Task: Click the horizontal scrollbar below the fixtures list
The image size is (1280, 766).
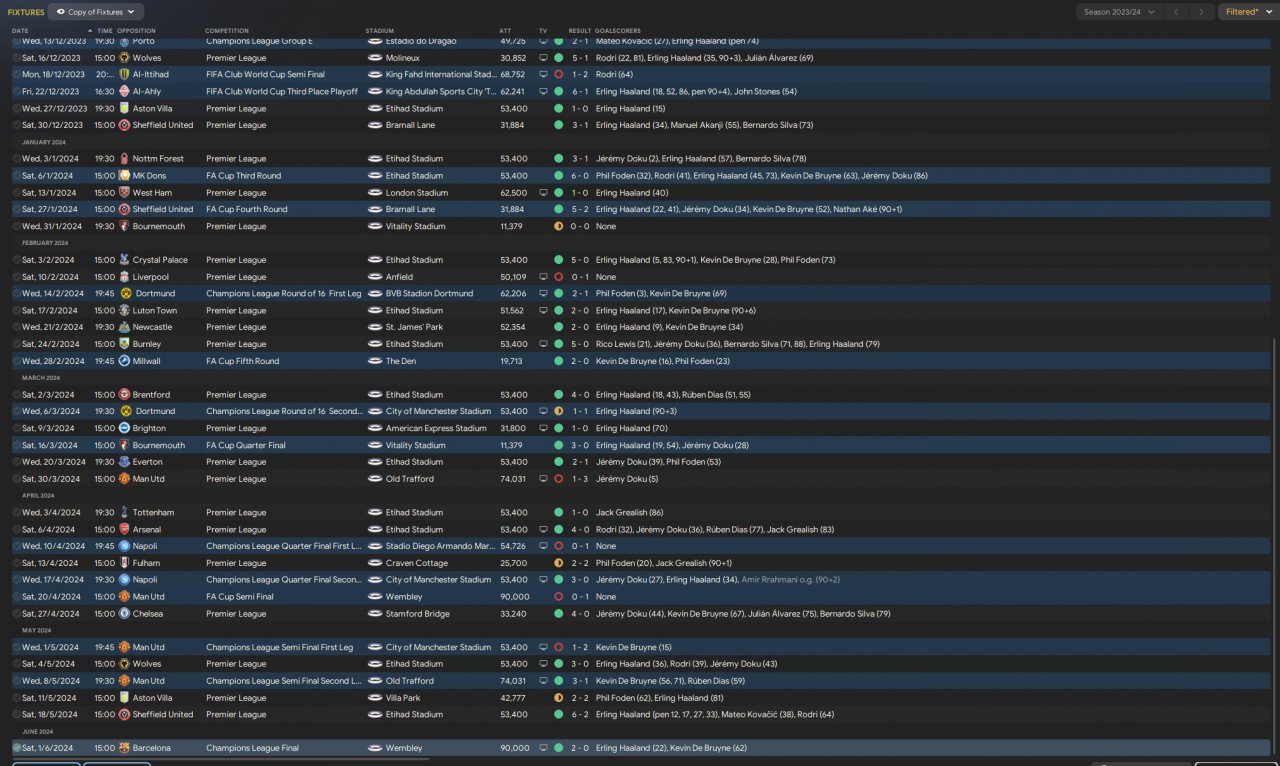Action: 220,759
